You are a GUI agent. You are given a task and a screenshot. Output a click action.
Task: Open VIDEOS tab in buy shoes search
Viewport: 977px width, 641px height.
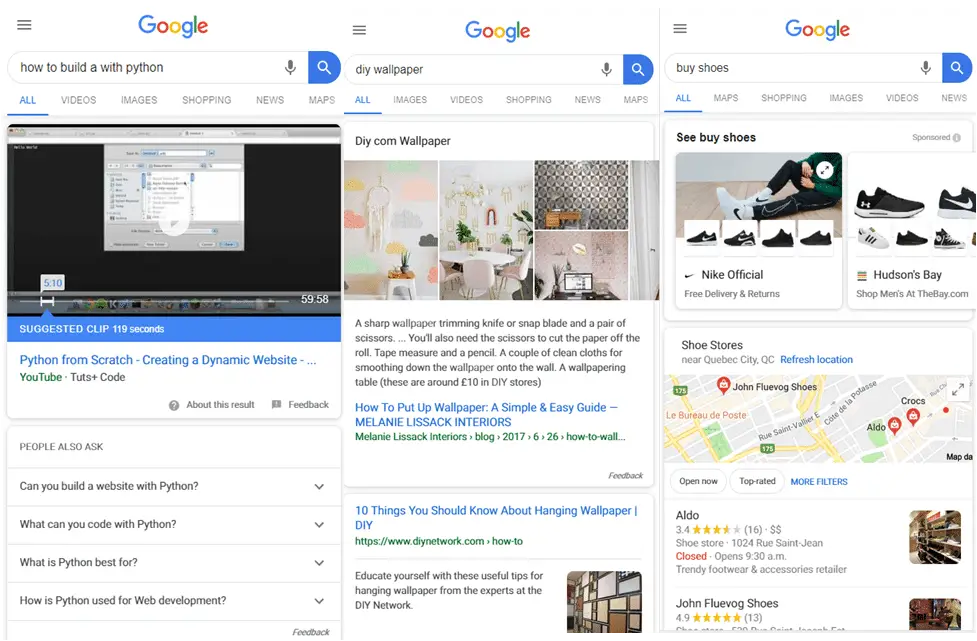(x=902, y=98)
